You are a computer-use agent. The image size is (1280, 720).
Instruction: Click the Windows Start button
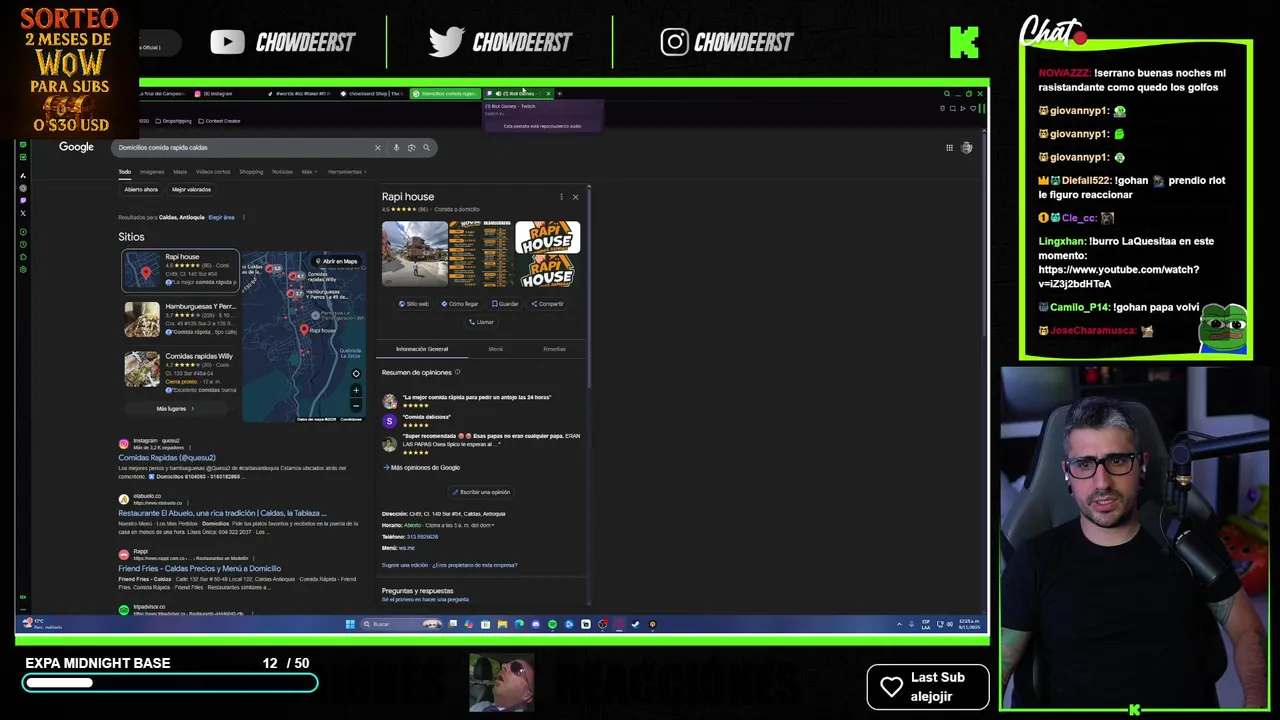point(350,624)
